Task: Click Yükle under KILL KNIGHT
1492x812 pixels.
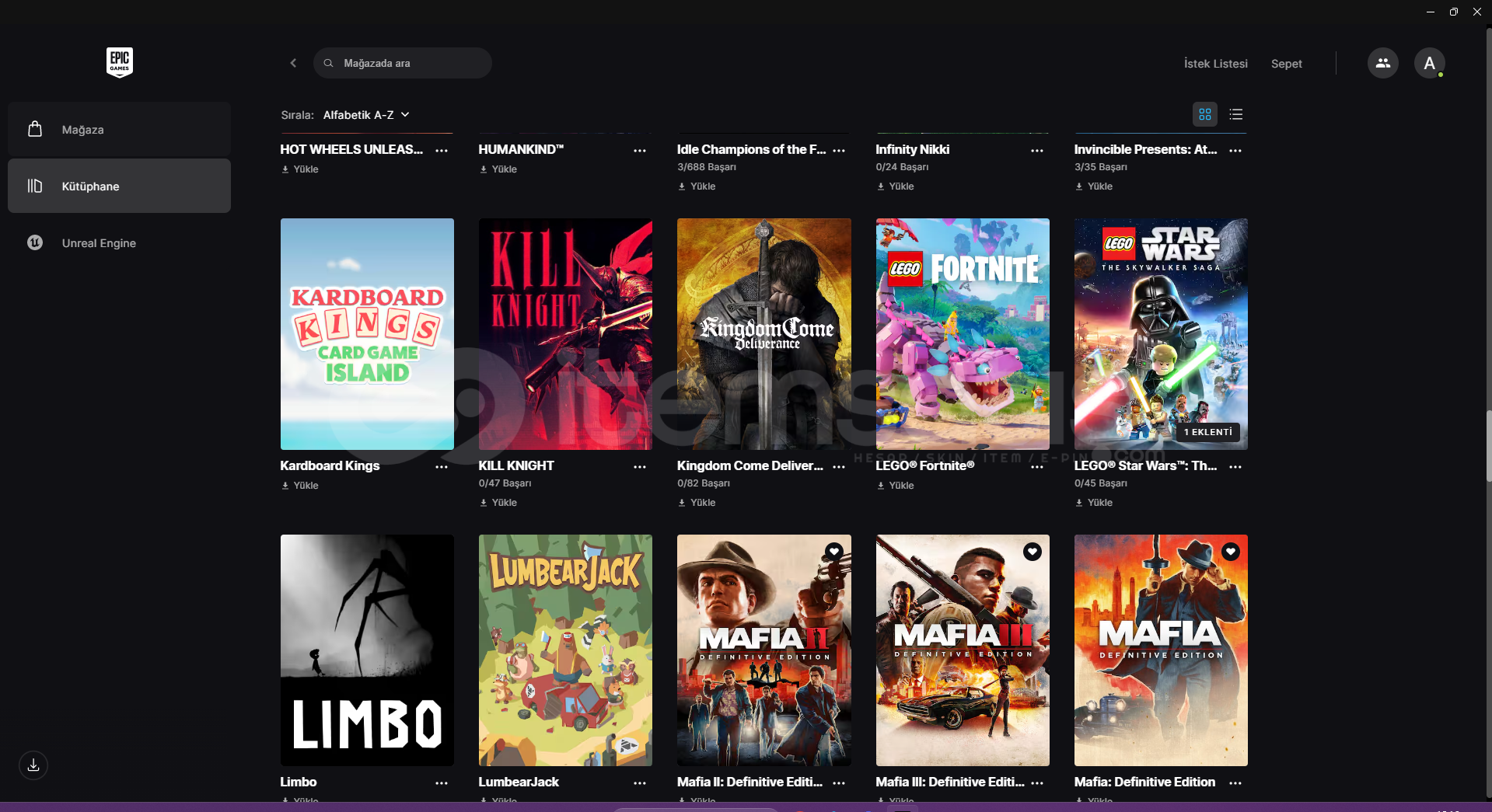Action: click(x=498, y=503)
